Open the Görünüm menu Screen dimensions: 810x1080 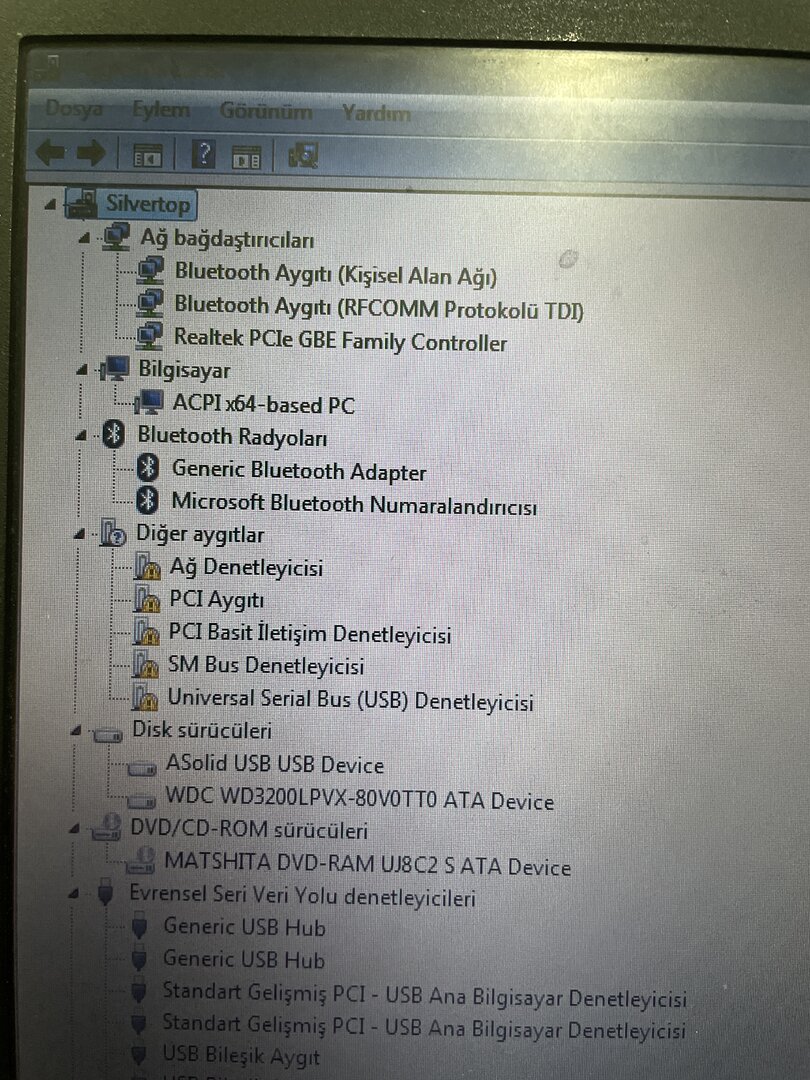pyautogui.click(x=266, y=111)
